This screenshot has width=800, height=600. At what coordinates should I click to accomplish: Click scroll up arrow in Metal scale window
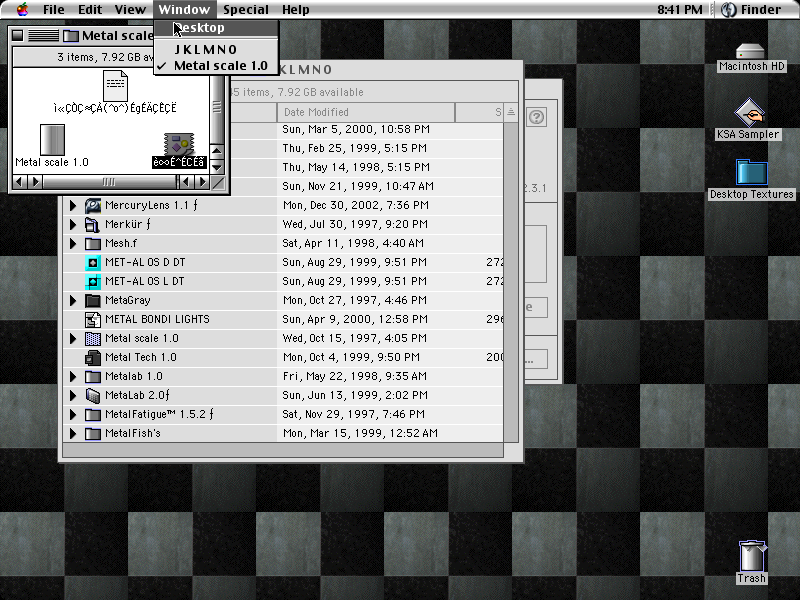pos(217,151)
